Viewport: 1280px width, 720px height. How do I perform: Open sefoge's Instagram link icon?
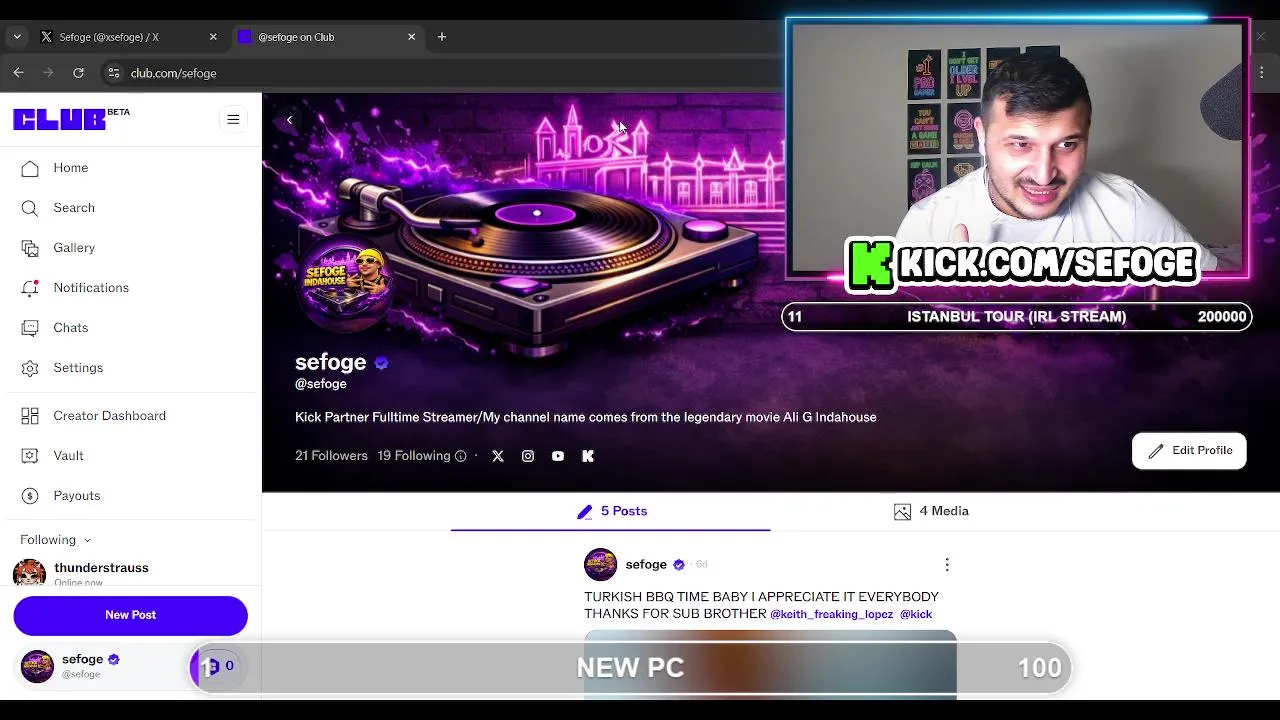(x=528, y=456)
